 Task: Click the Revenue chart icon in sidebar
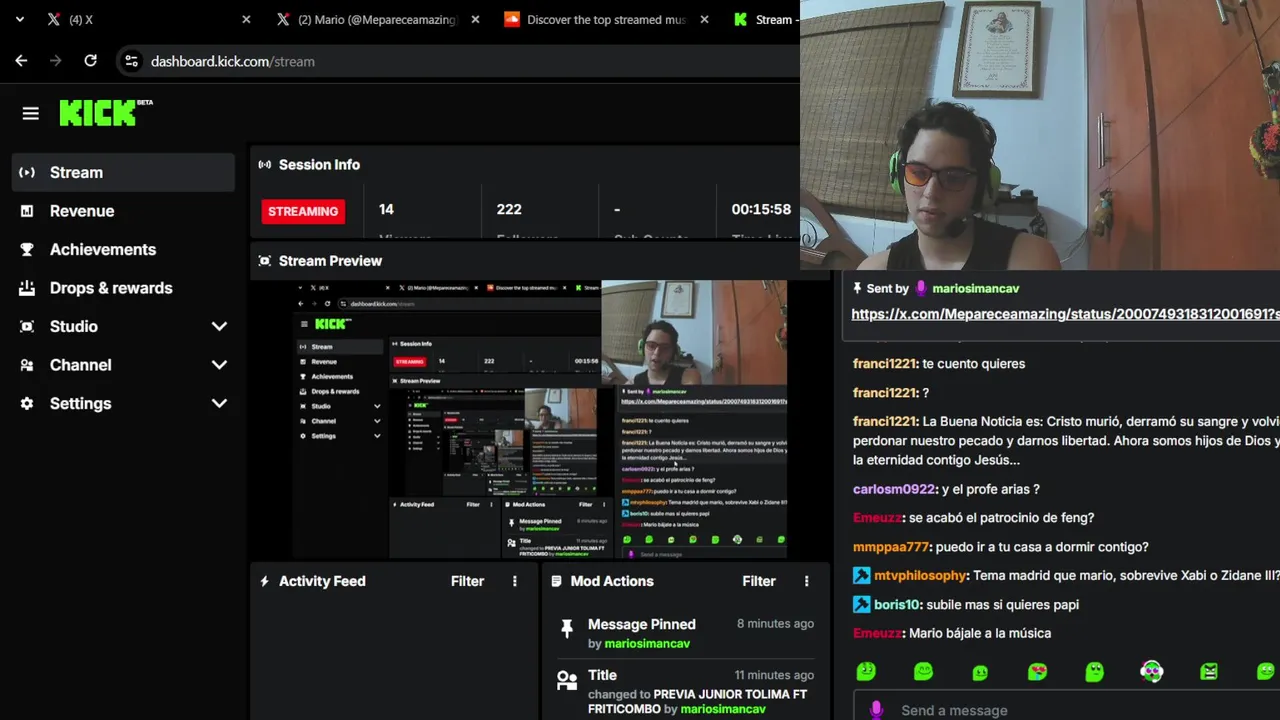[x=27, y=211]
